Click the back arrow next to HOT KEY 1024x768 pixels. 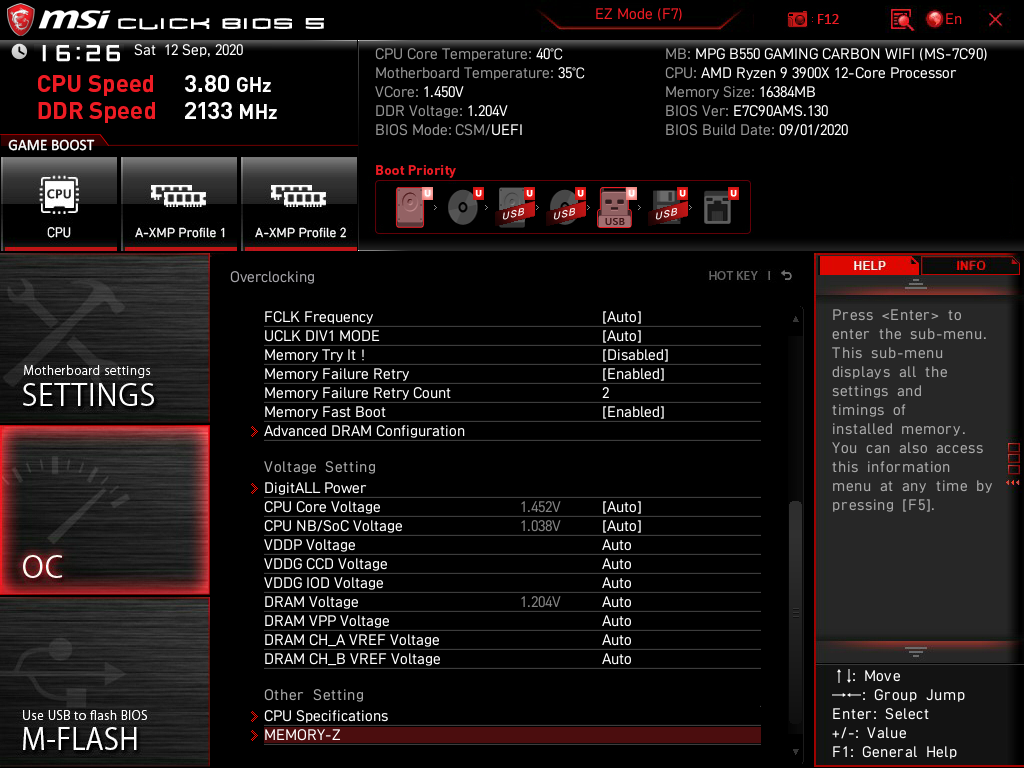(x=786, y=276)
